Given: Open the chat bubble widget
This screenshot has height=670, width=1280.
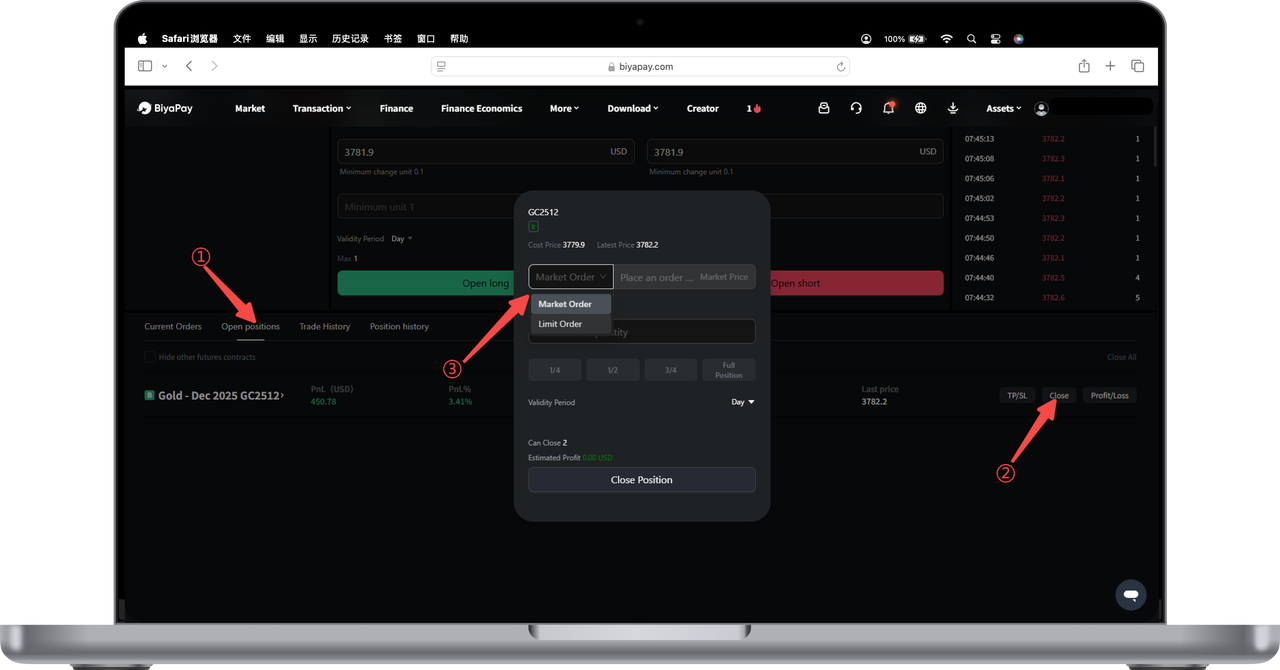Looking at the screenshot, I should pos(1131,595).
